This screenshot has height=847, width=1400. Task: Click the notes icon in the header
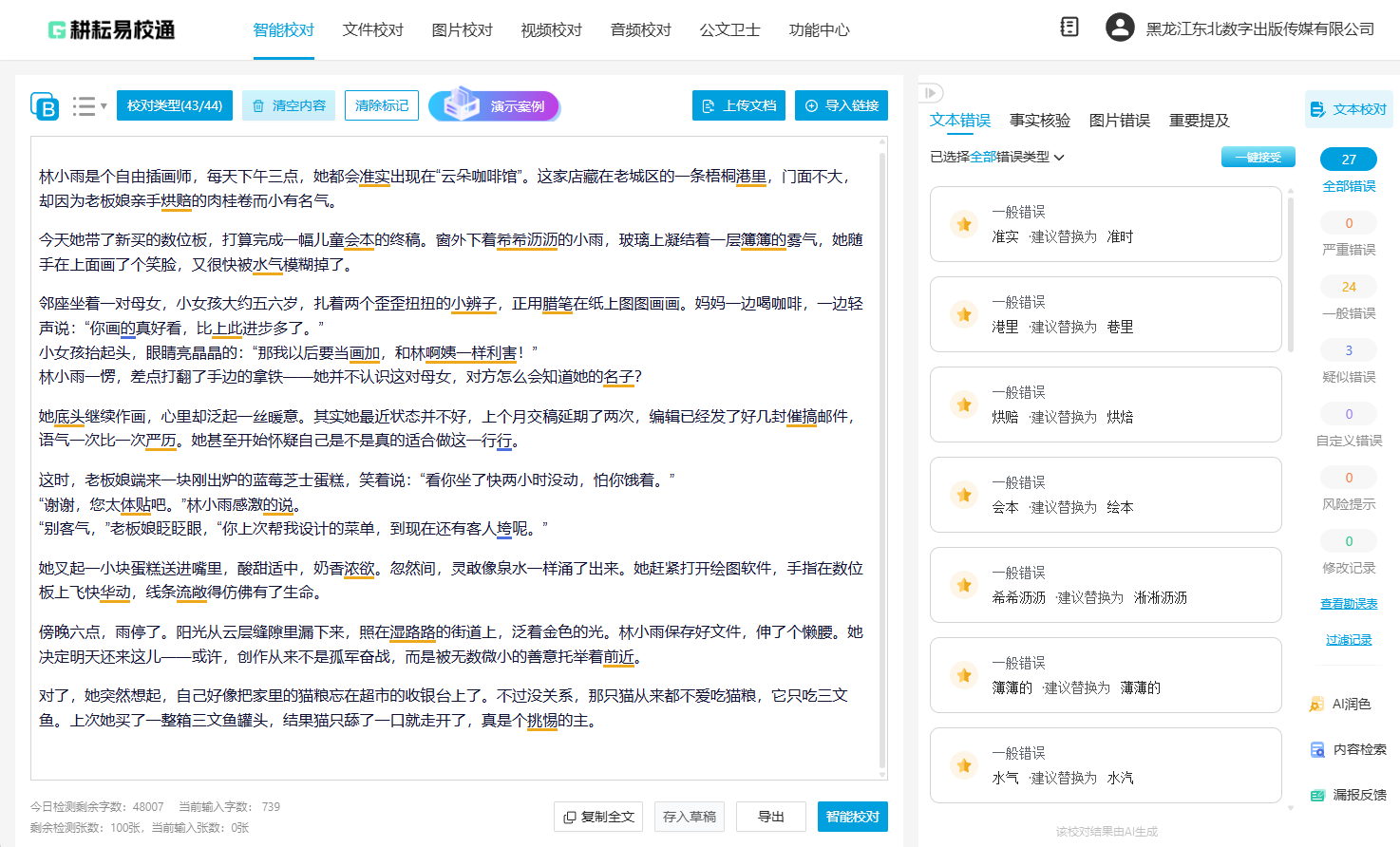tap(1069, 28)
